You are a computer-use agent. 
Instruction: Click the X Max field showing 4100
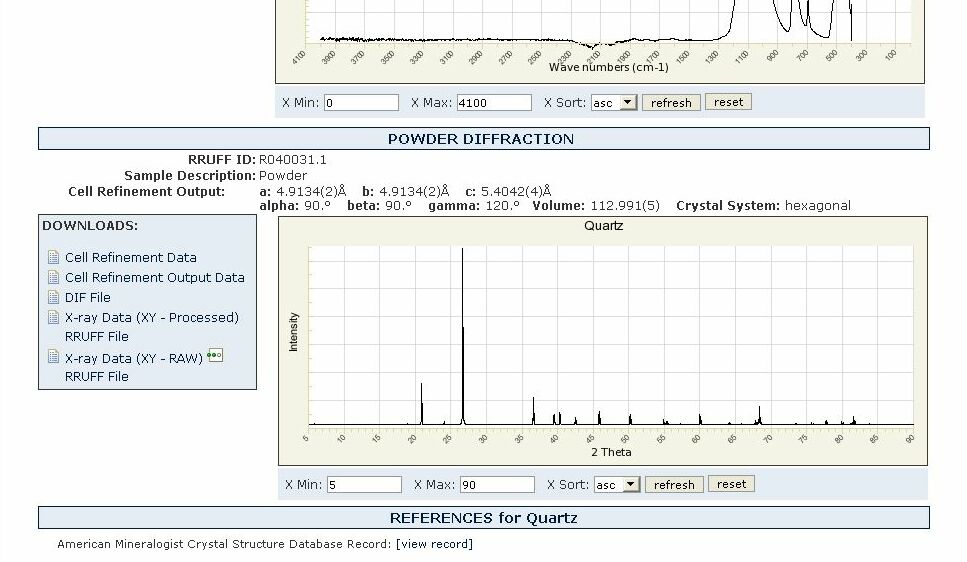(494, 102)
